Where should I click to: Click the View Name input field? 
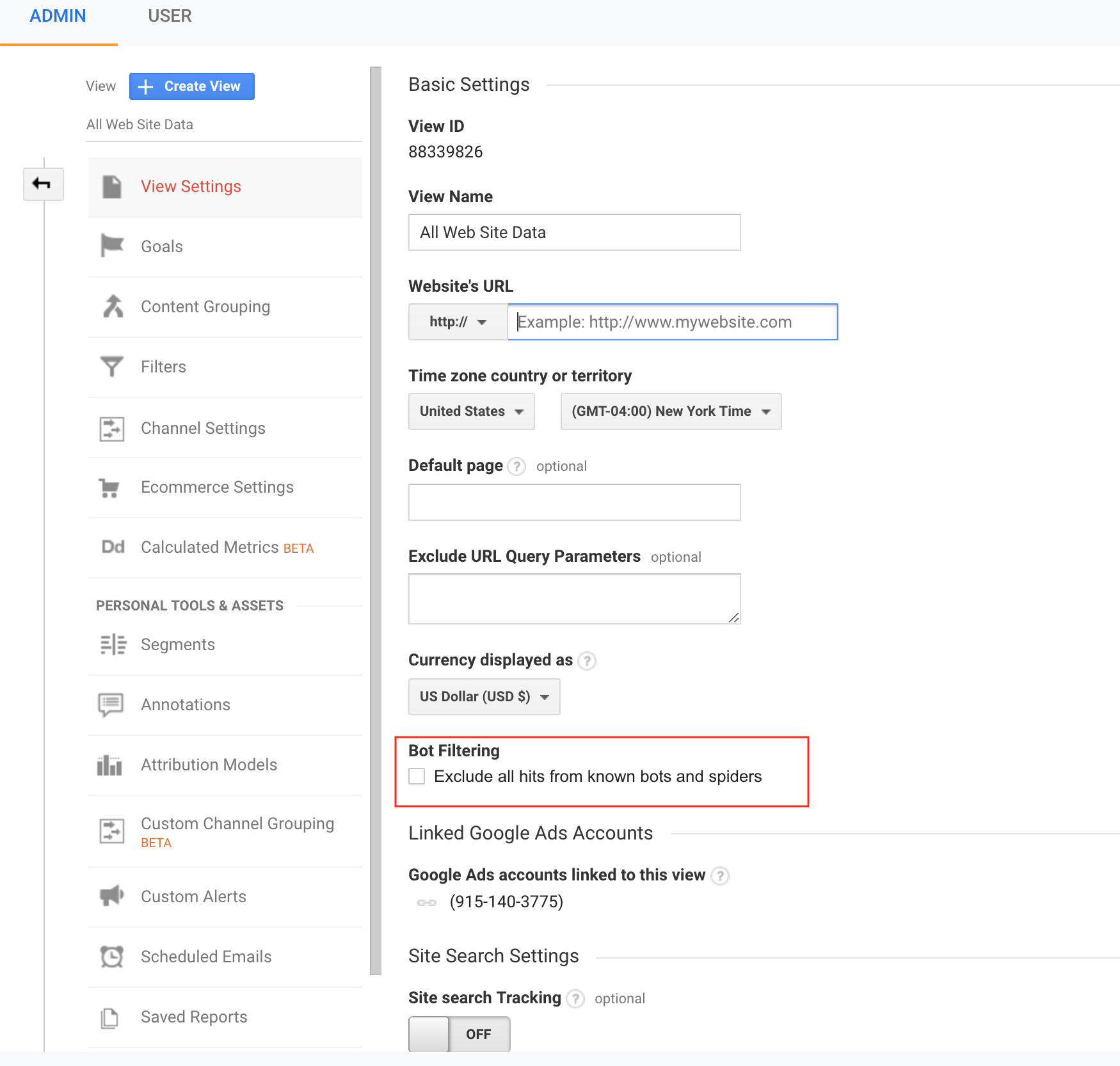click(575, 232)
